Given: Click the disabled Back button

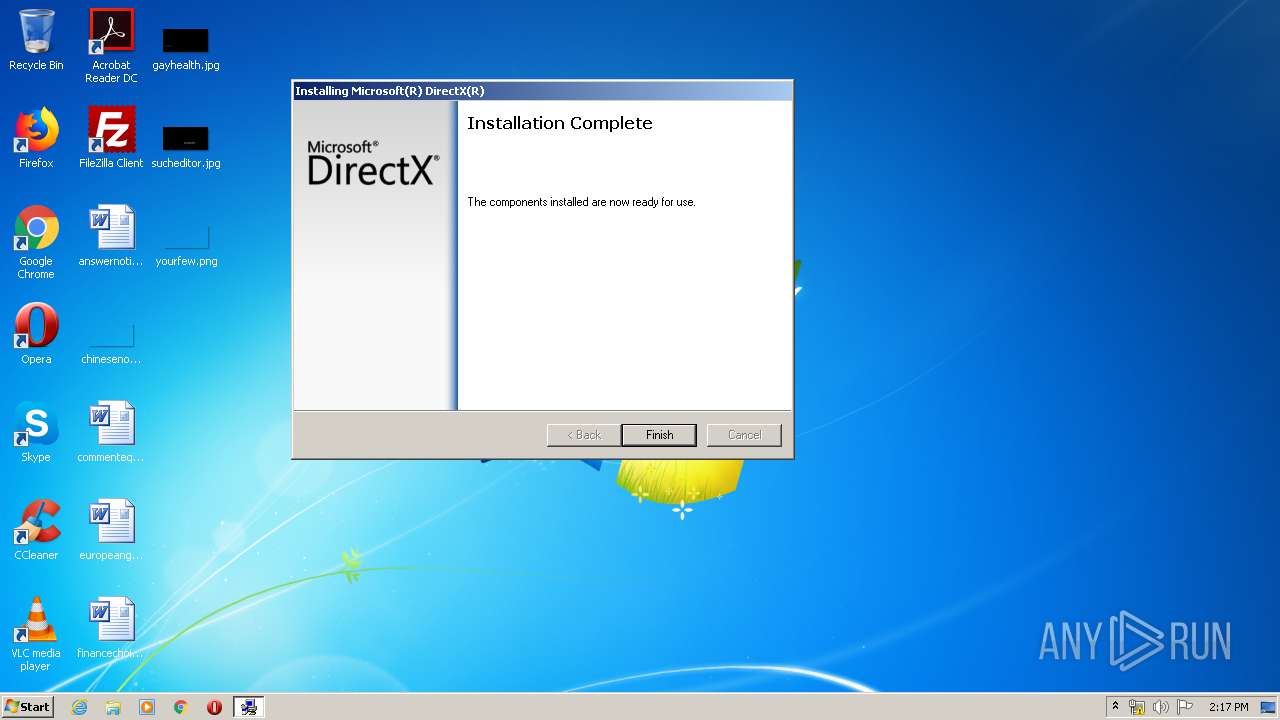Looking at the screenshot, I should point(584,435).
